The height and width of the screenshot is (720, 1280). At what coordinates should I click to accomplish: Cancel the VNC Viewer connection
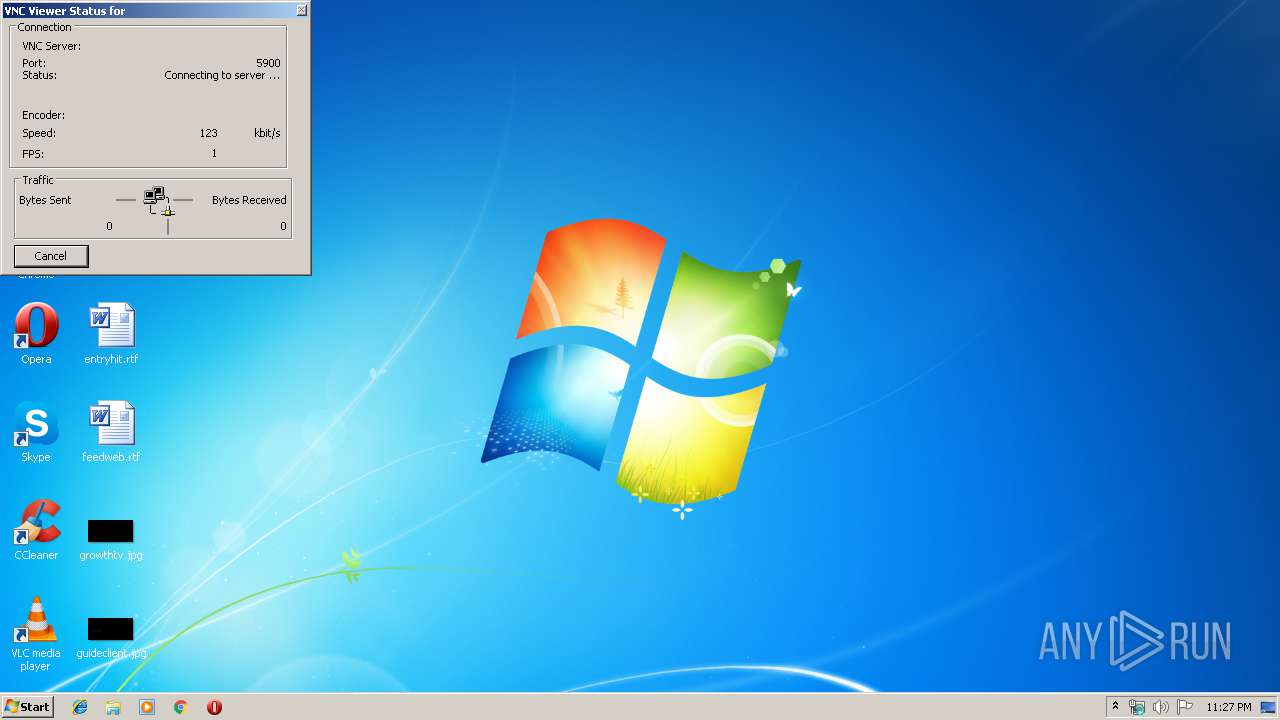click(51, 256)
